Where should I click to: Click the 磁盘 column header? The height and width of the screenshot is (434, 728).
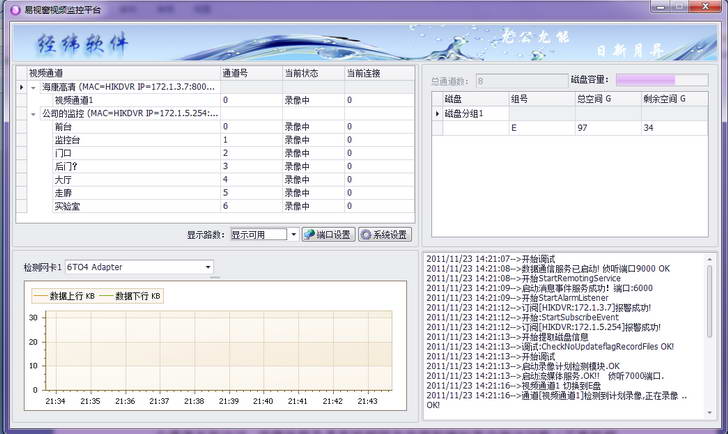pos(476,99)
